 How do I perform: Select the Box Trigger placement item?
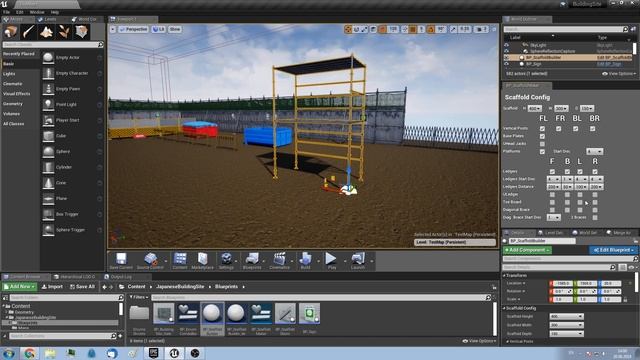point(72,214)
